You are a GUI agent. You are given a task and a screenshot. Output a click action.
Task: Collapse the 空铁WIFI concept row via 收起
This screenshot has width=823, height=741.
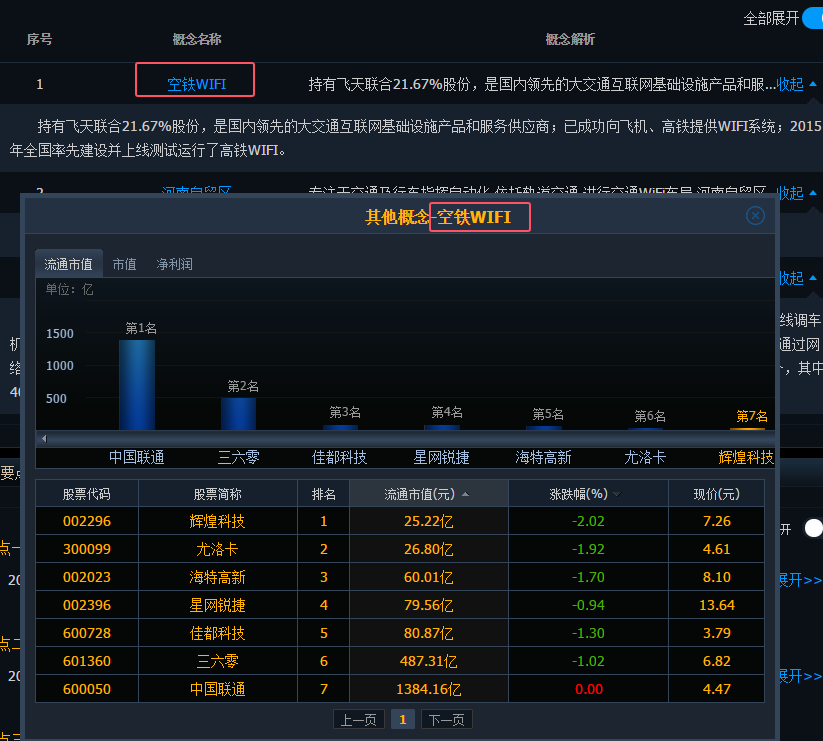point(796,84)
